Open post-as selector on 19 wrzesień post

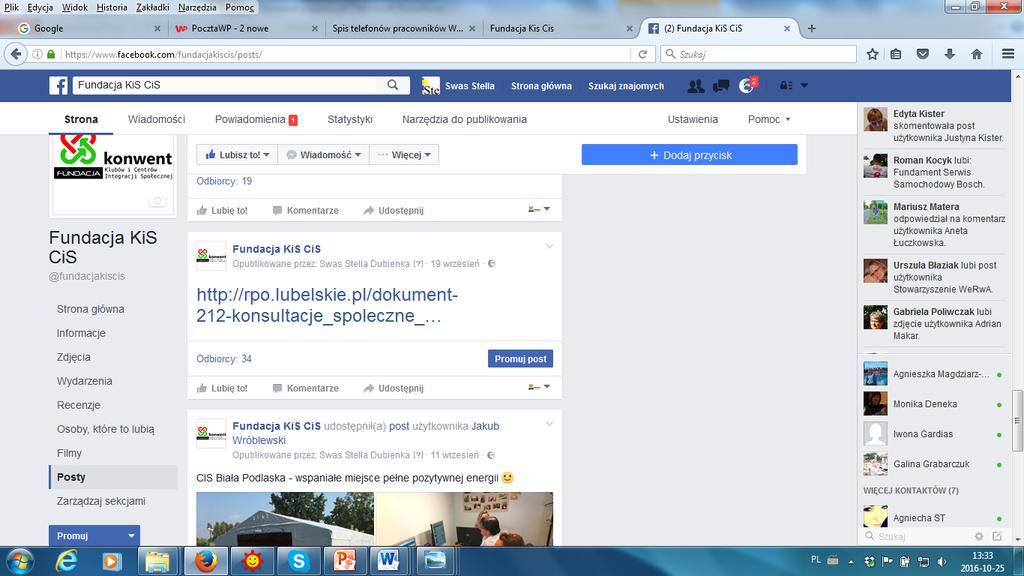pyautogui.click(x=539, y=387)
